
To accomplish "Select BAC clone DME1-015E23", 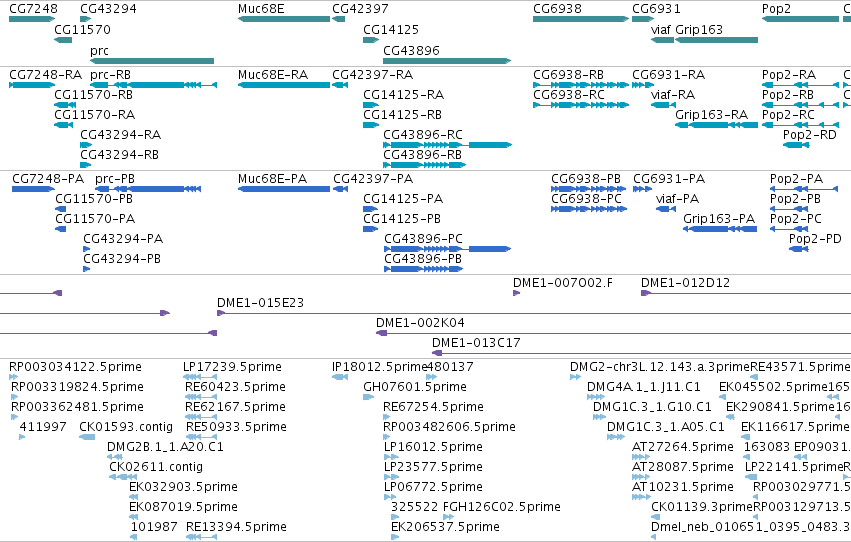I will click(x=534, y=314).
